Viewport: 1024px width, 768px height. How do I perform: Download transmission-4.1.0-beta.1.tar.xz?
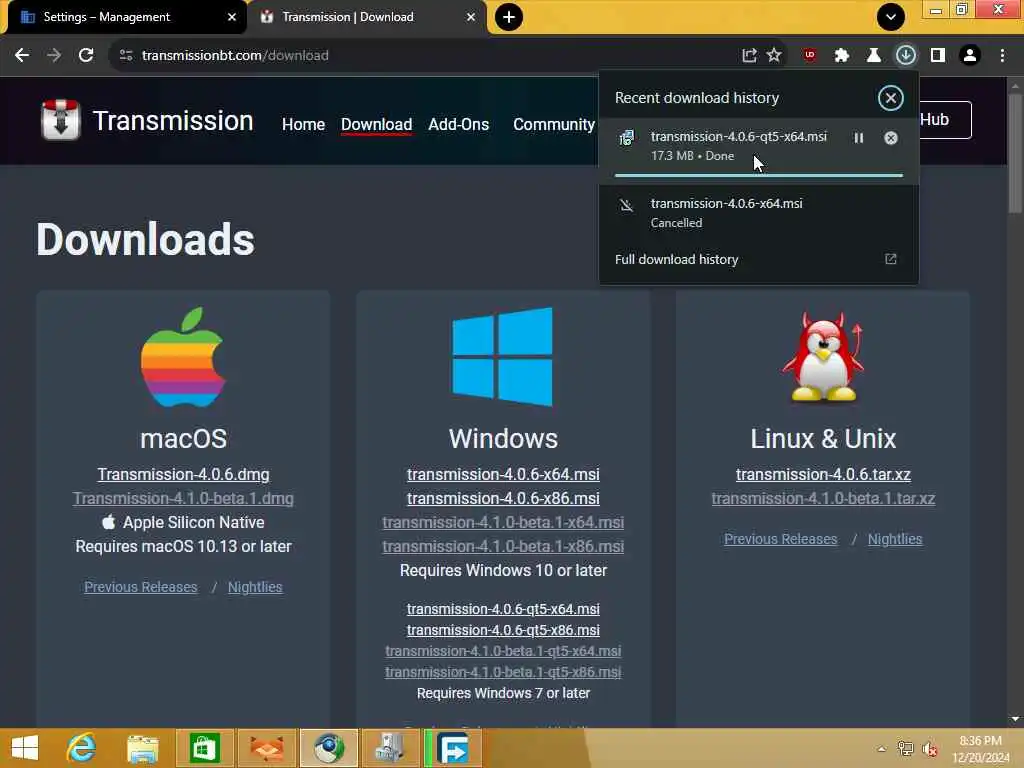[823, 499]
